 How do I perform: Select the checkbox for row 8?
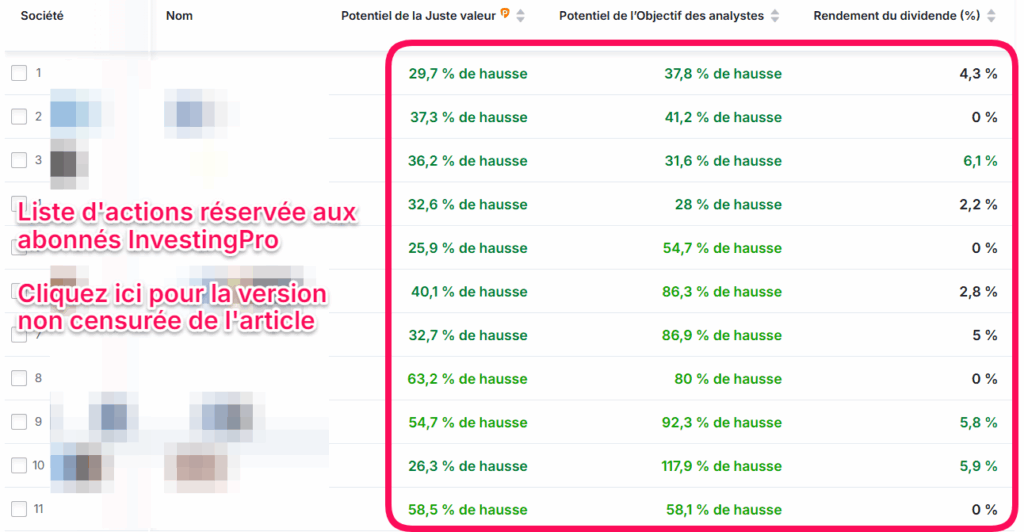[x=19, y=379]
